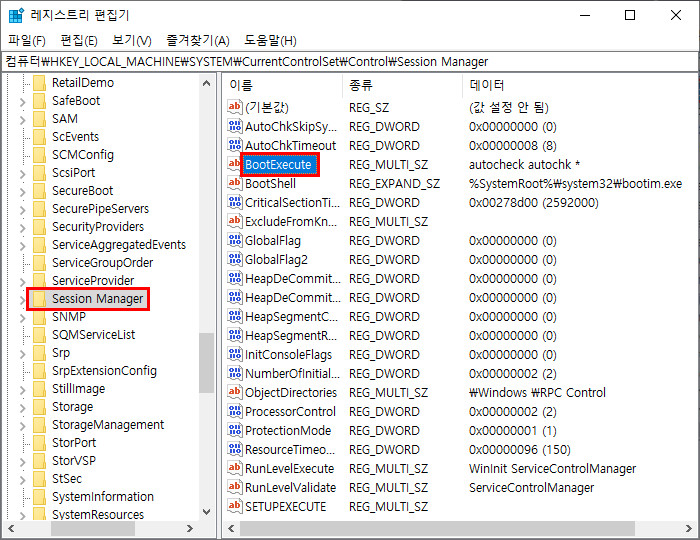Click the 'autocheck autochk *' data cell

[x=524, y=164]
